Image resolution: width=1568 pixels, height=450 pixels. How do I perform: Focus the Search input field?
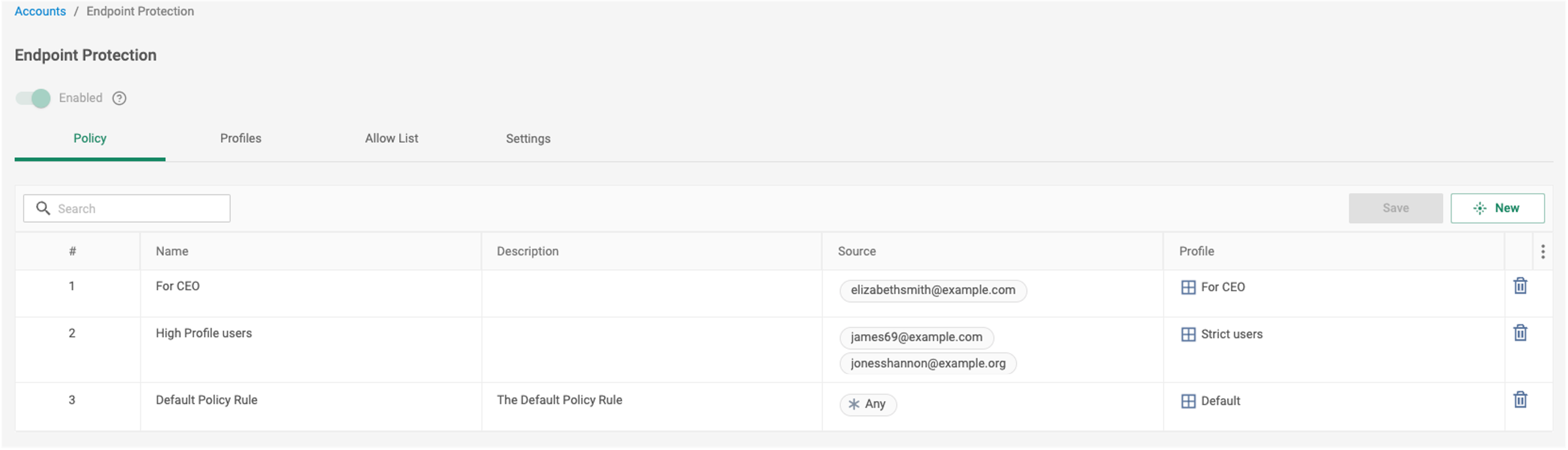coord(127,208)
